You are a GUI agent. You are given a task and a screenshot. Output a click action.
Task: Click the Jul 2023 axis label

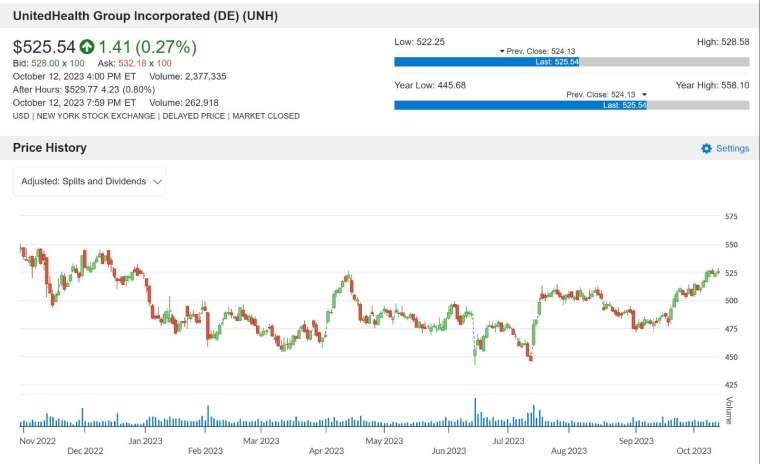tap(508, 441)
